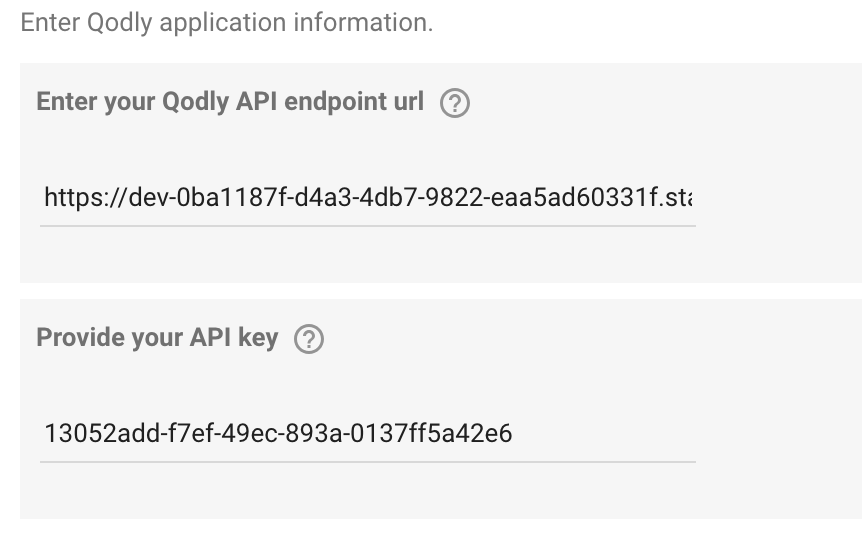Click empty area right of endpoint url field

[x=778, y=197]
